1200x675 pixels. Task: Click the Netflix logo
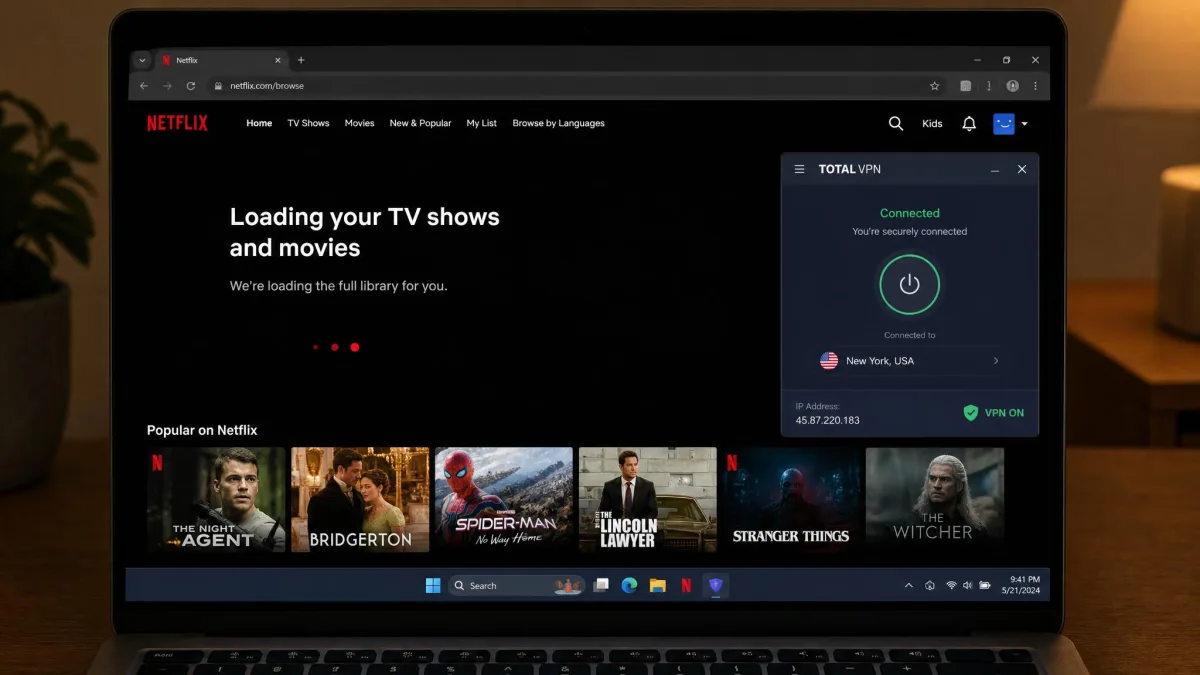[x=177, y=123]
